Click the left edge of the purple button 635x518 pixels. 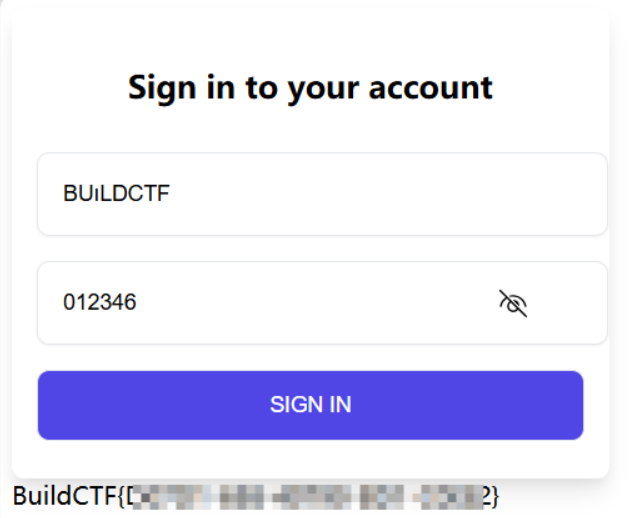point(45,405)
